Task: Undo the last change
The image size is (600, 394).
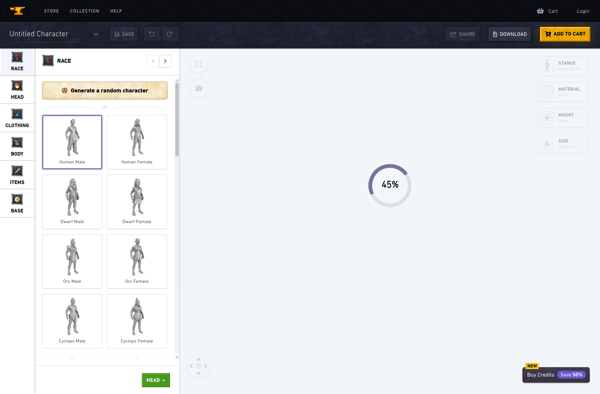Action: coord(152,34)
